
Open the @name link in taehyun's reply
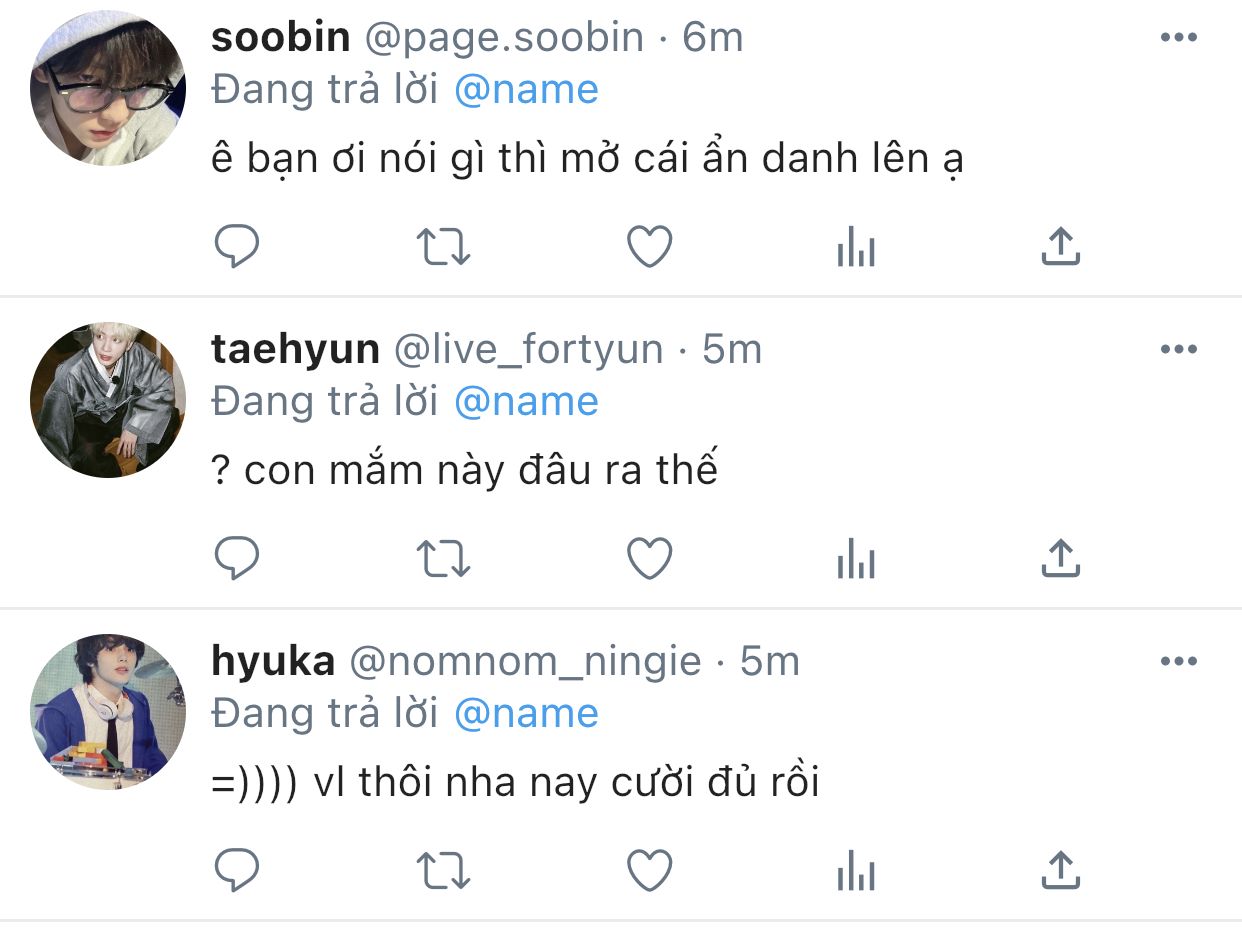pyautogui.click(x=526, y=402)
